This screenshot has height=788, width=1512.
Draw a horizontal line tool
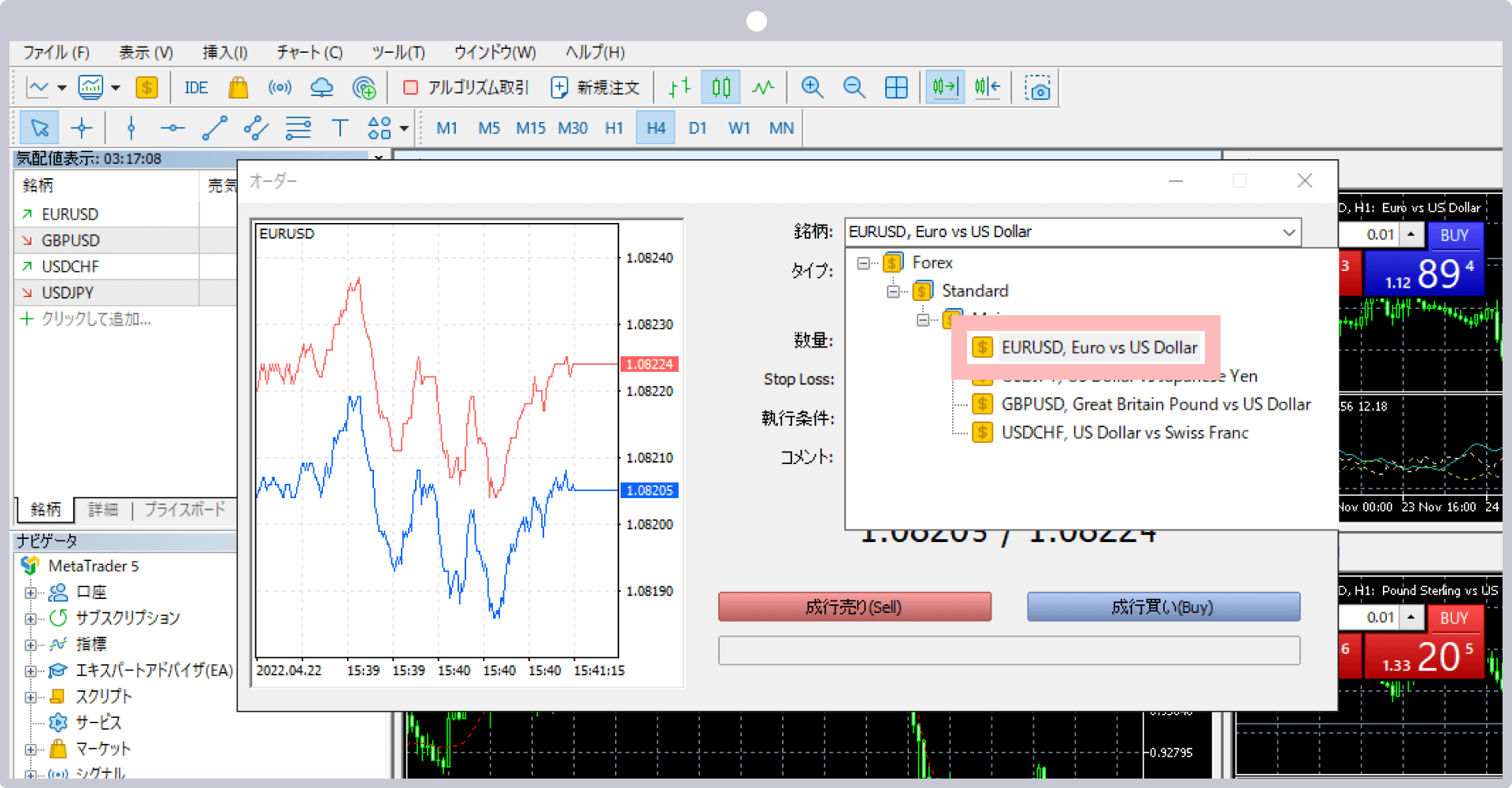(172, 128)
